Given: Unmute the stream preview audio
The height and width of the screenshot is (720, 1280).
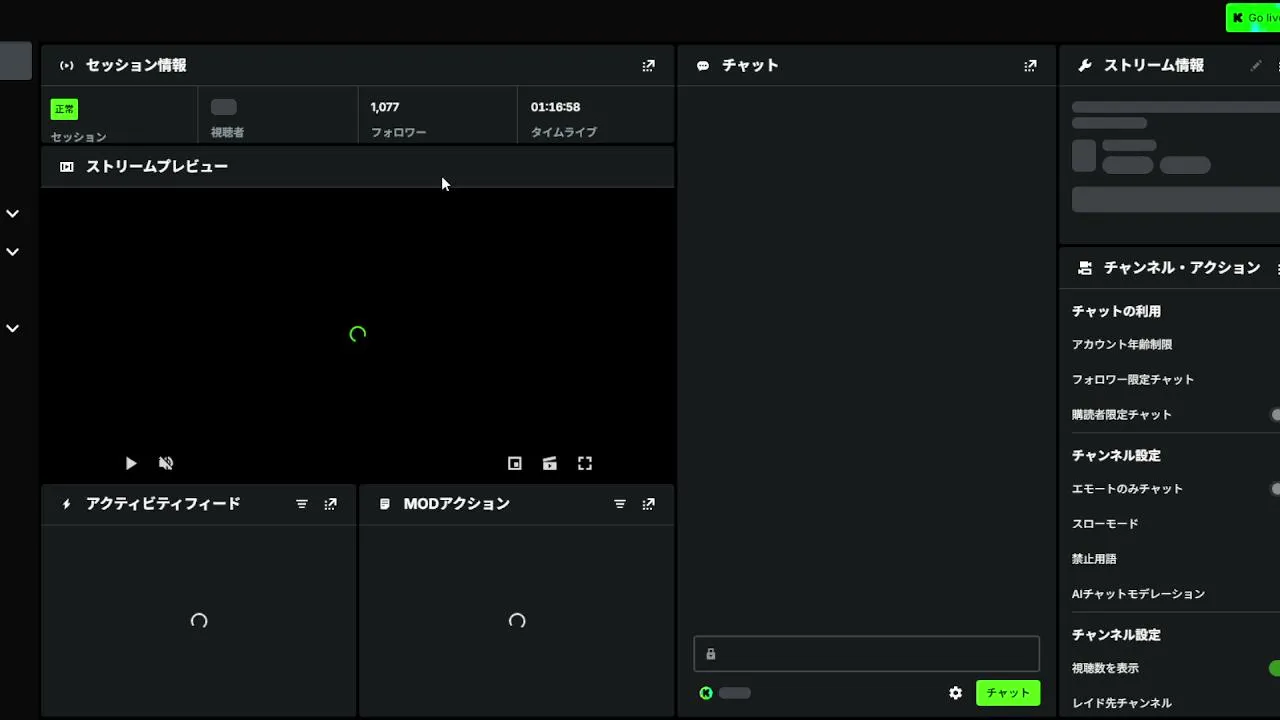Looking at the screenshot, I should click(x=166, y=463).
